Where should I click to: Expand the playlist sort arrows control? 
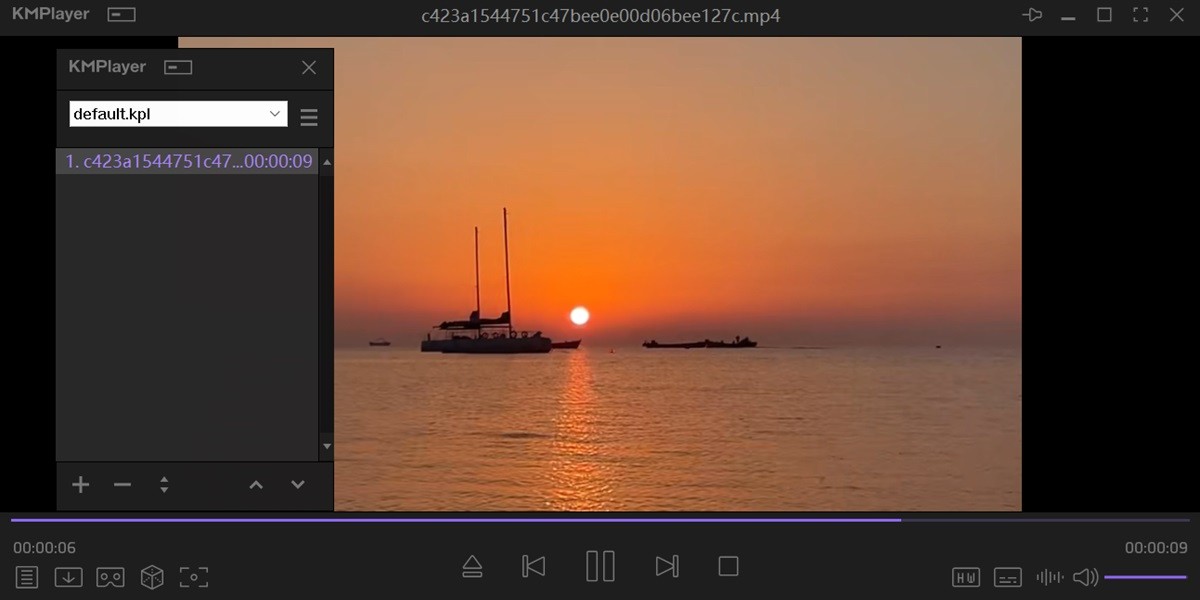tap(164, 485)
